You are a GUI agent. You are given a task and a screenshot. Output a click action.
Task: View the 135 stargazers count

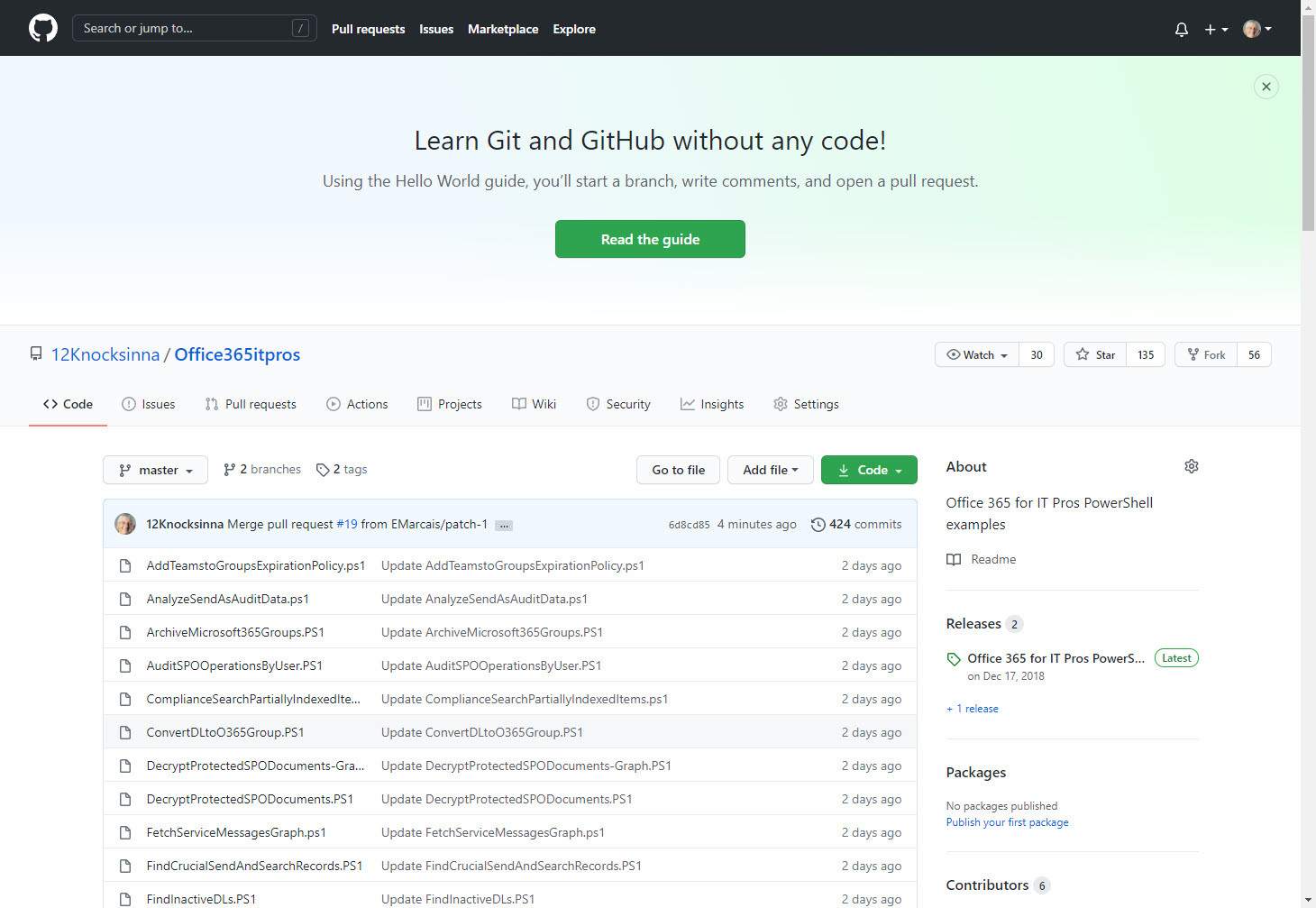click(x=1146, y=354)
